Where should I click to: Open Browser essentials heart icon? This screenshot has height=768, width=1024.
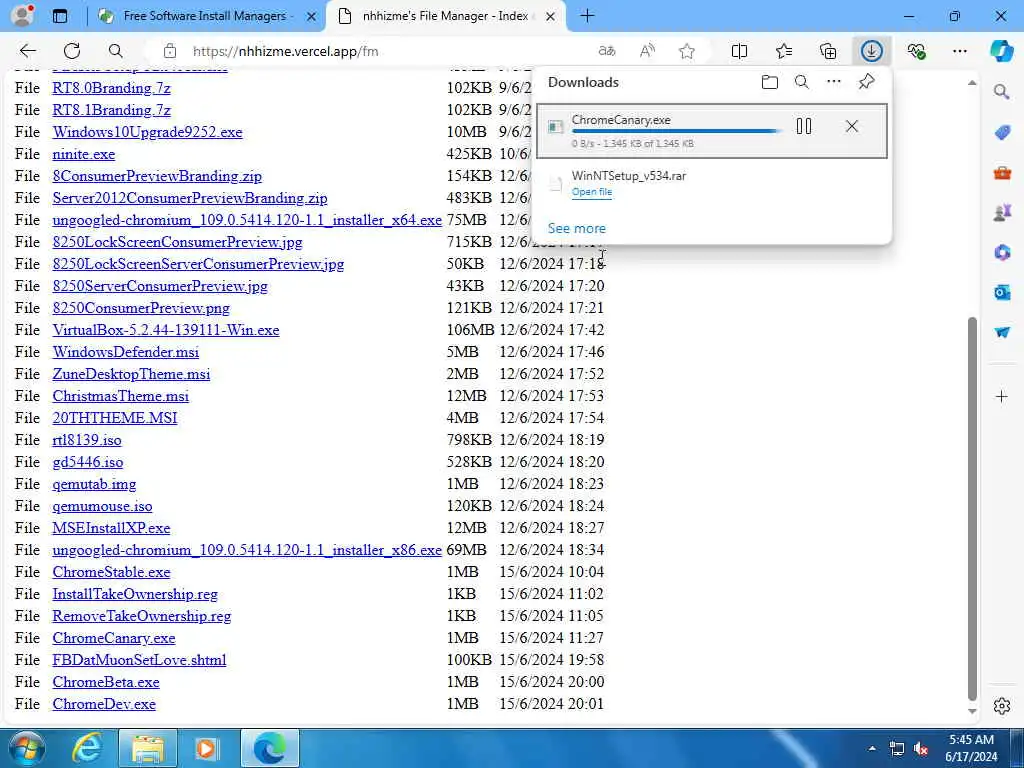tap(916, 51)
